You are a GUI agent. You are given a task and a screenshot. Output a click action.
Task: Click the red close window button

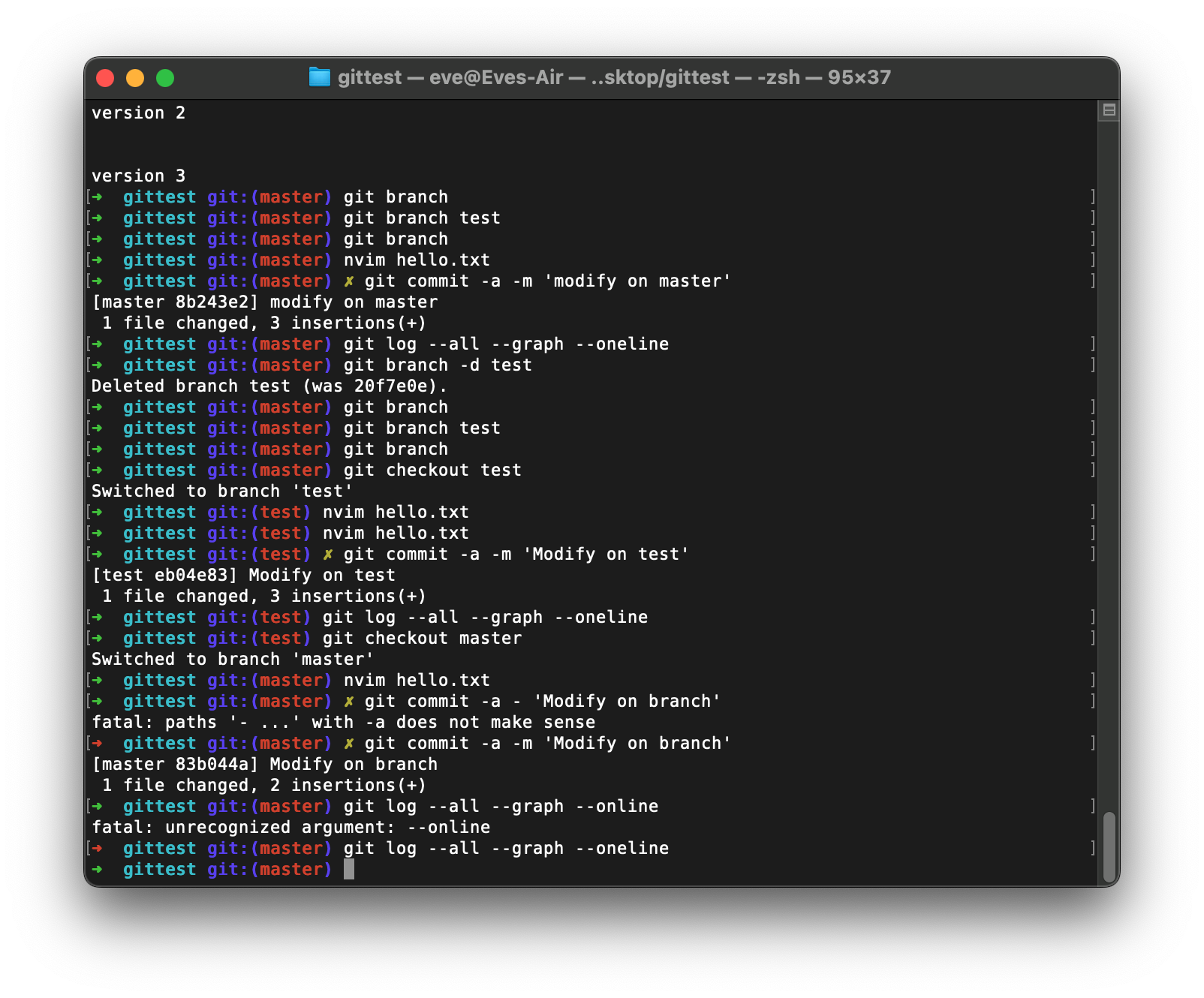coord(105,78)
